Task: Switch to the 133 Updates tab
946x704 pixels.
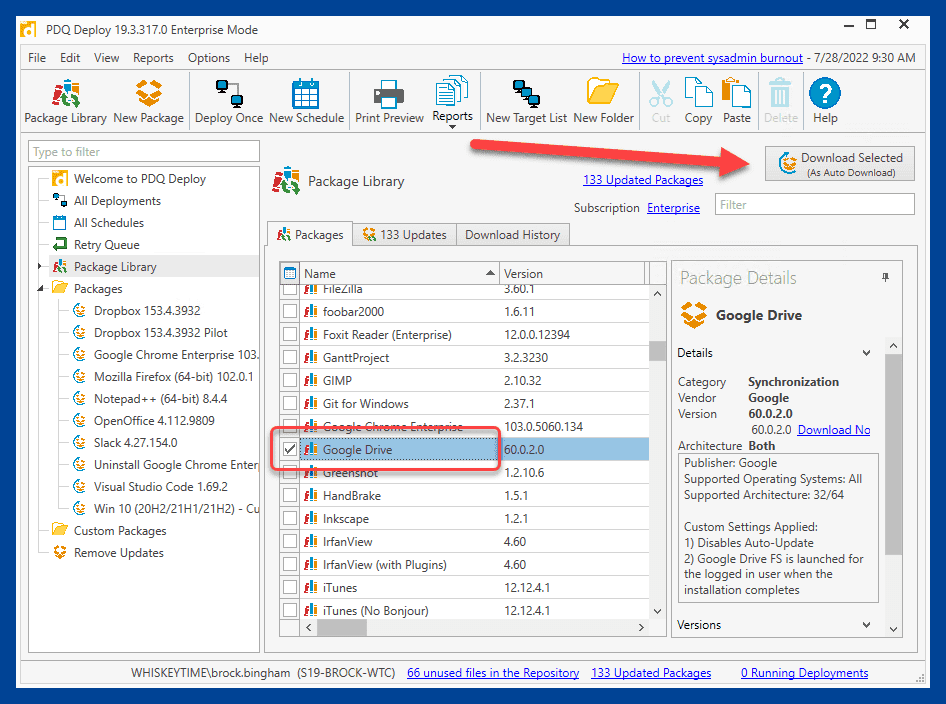Action: coord(404,235)
